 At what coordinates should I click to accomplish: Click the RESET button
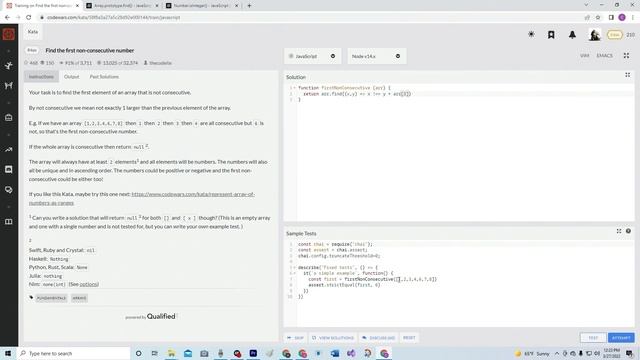409,338
